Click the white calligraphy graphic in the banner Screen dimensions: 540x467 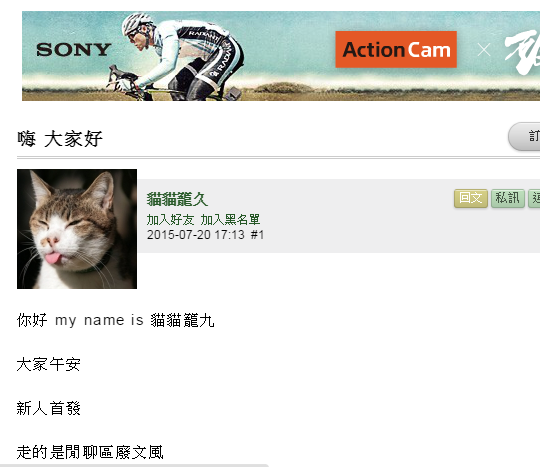[x=522, y=52]
